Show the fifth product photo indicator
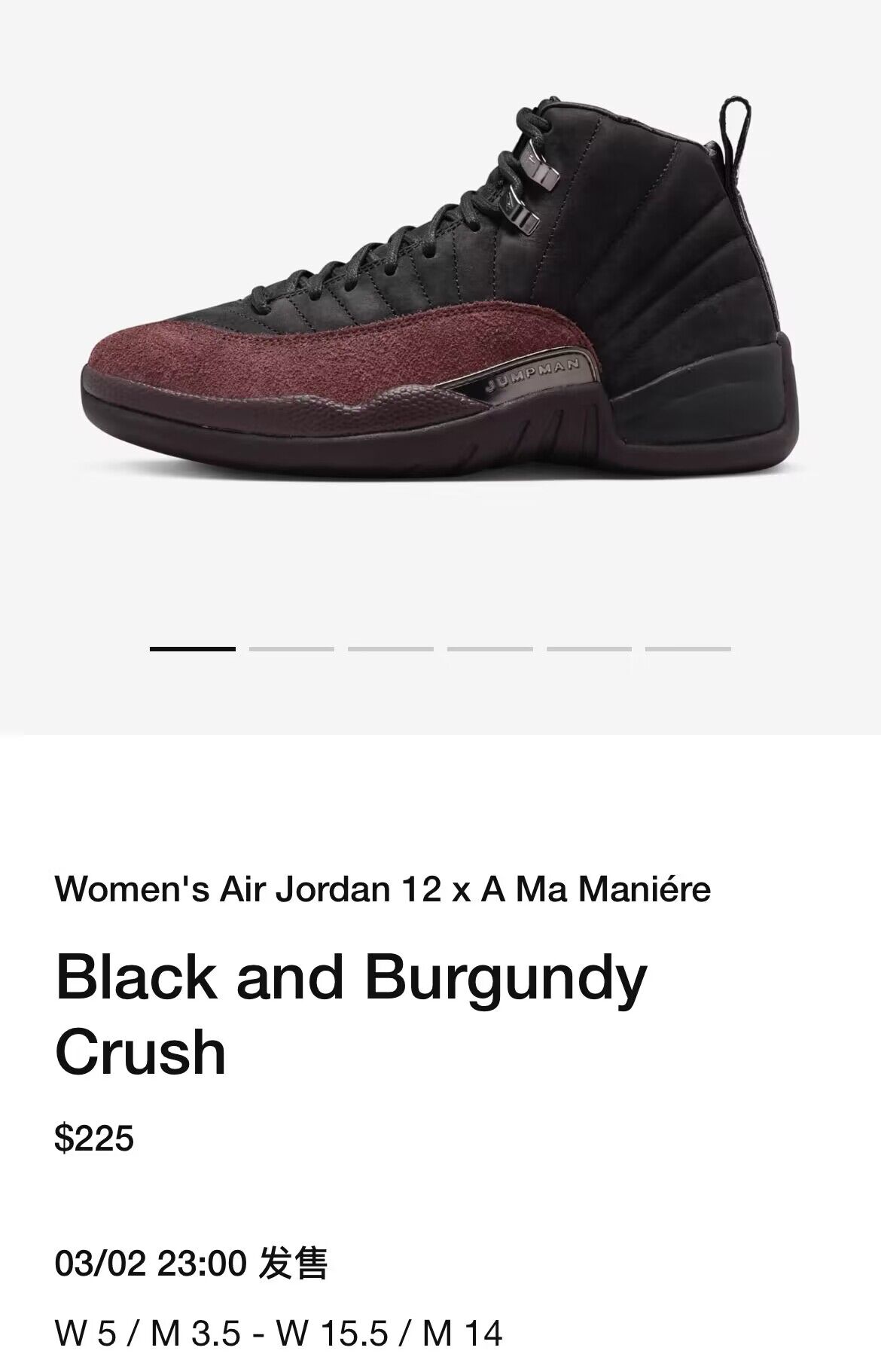Viewport: 881px width, 1372px height. (589, 648)
